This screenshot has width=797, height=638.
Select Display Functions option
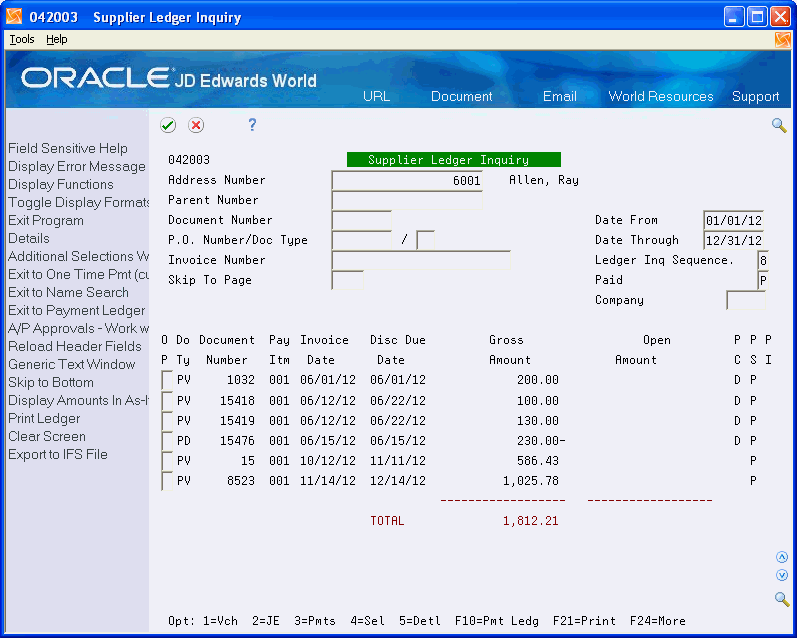tap(60, 184)
